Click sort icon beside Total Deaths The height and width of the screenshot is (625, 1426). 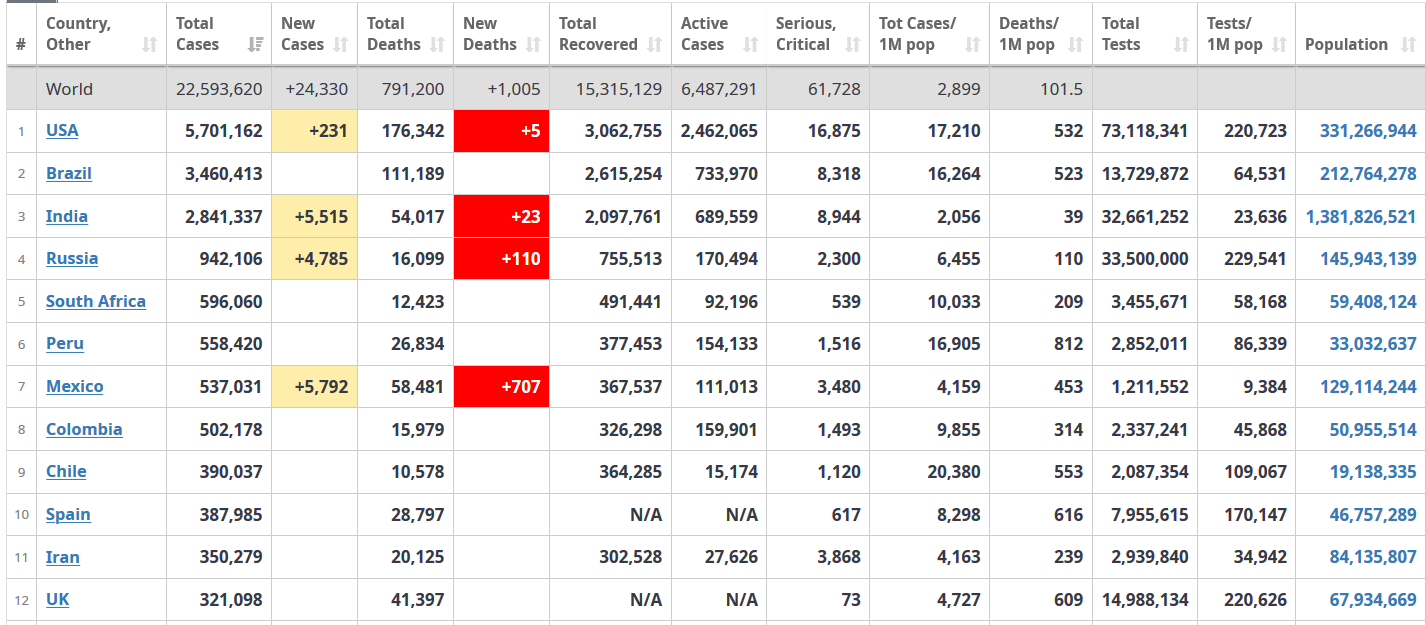point(437,45)
